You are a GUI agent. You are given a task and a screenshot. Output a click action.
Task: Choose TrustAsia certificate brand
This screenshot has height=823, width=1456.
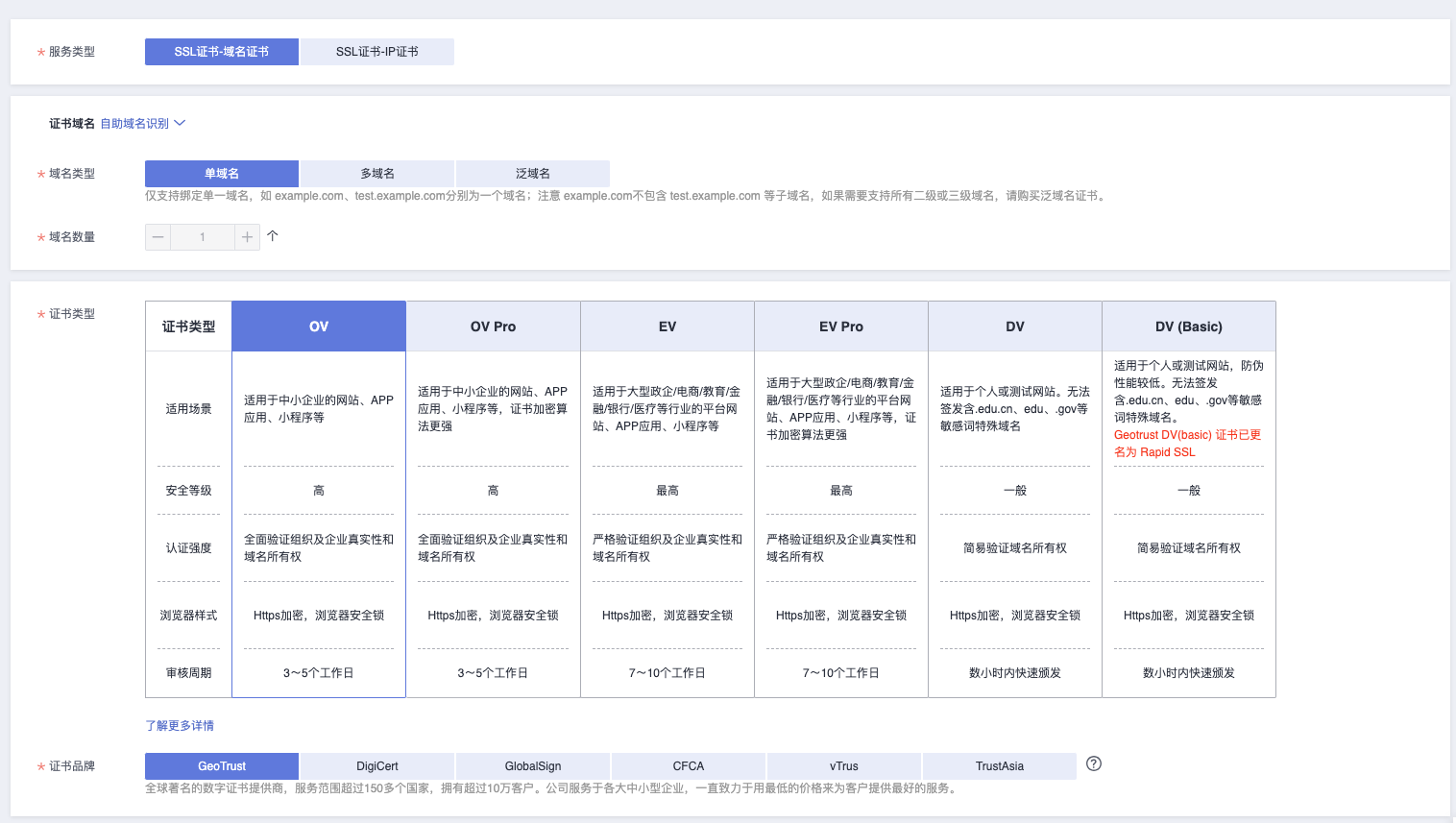(x=1000, y=766)
